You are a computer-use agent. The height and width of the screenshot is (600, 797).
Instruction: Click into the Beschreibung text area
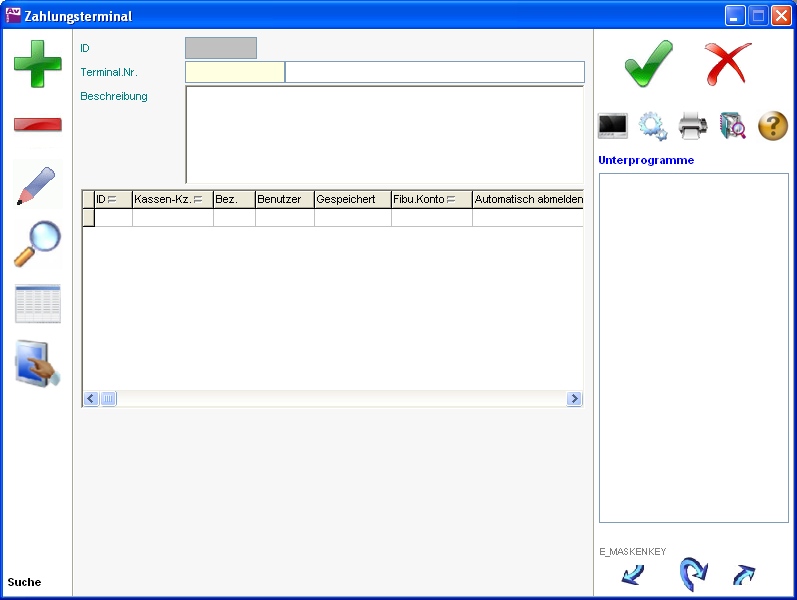pyautogui.click(x=384, y=134)
